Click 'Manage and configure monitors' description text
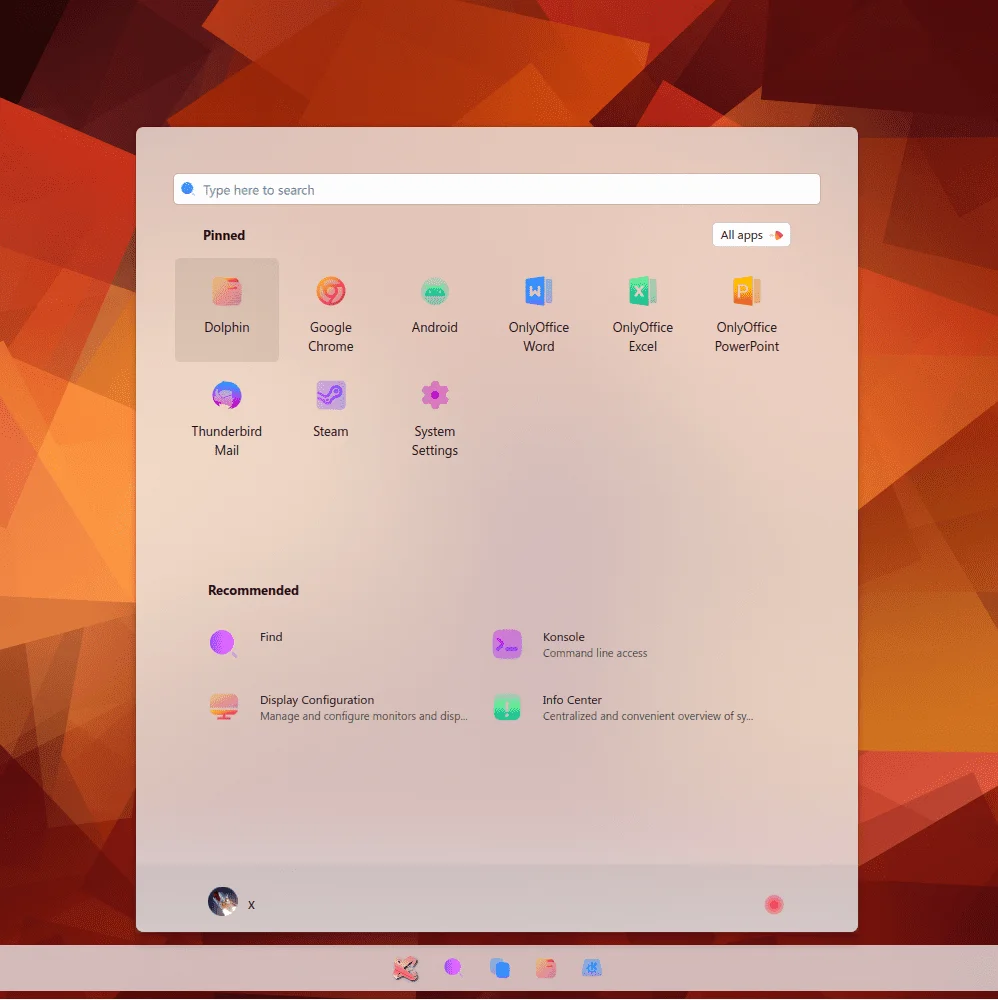 (x=363, y=716)
